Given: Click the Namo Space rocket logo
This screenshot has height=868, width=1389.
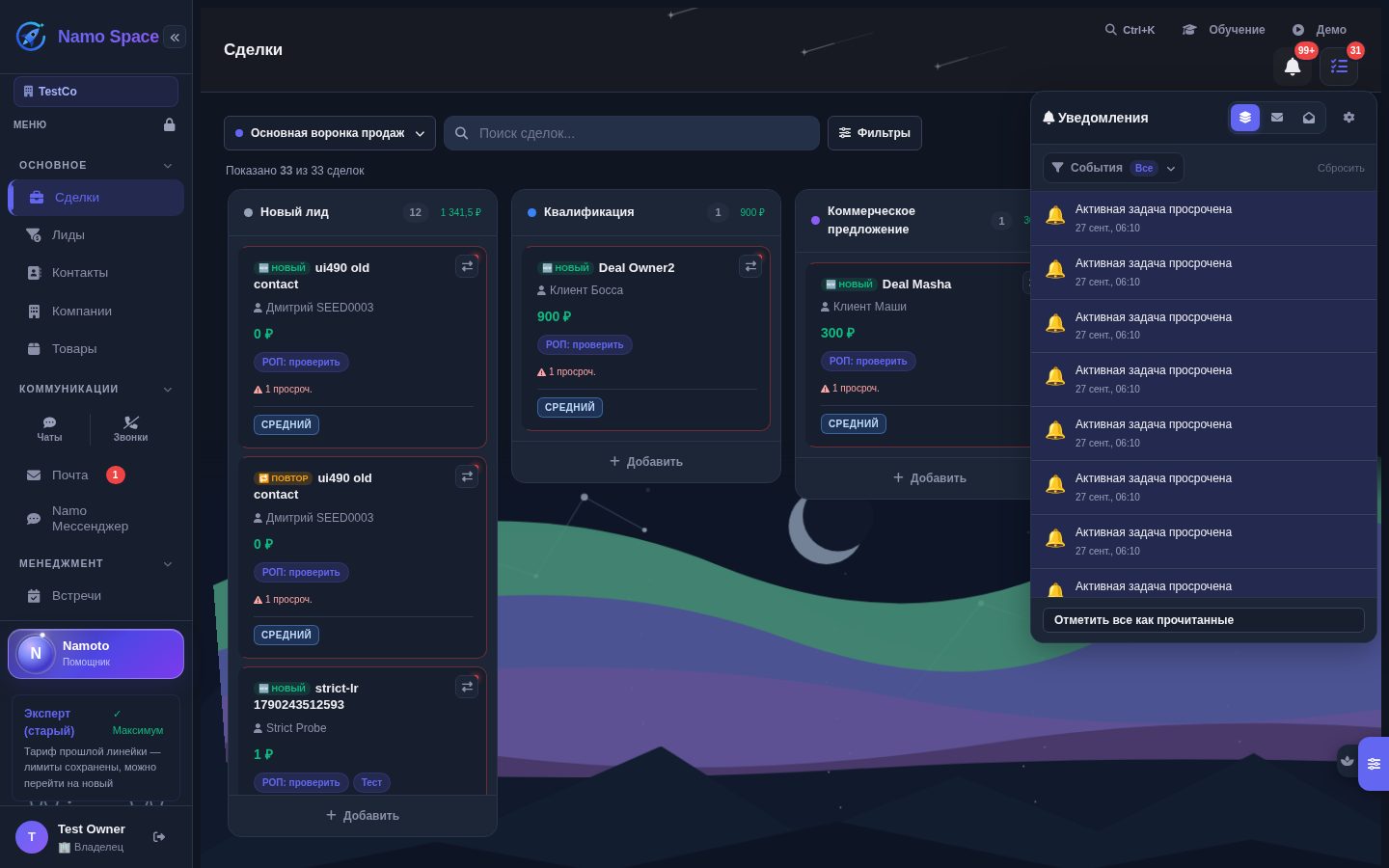Looking at the screenshot, I should click(x=31, y=37).
